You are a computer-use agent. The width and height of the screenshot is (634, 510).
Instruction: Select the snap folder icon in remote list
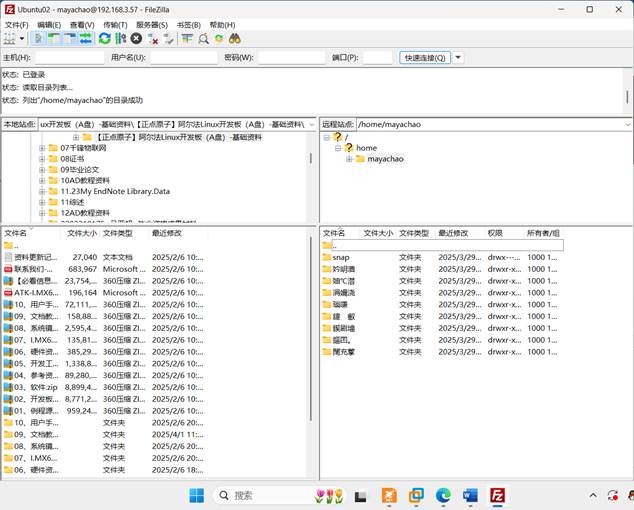327,257
